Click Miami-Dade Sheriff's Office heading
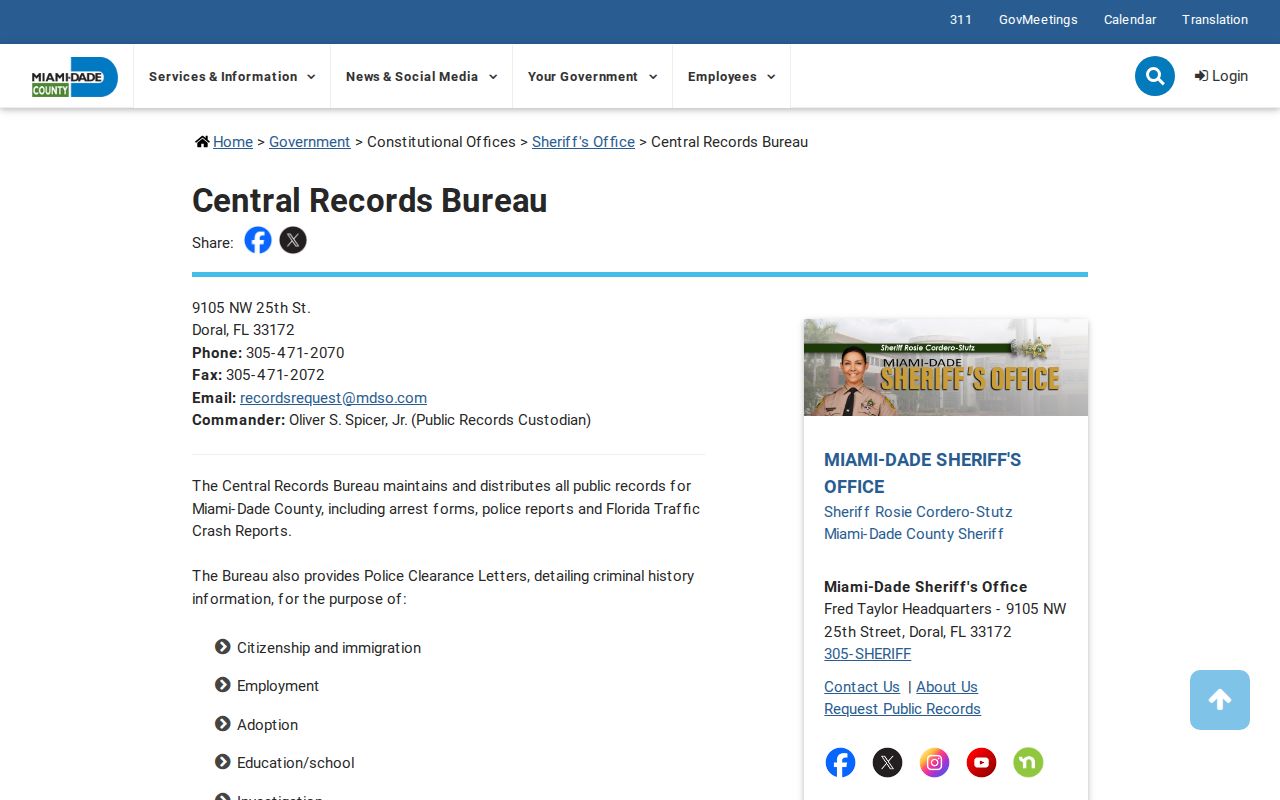This screenshot has width=1280, height=800. (923, 473)
